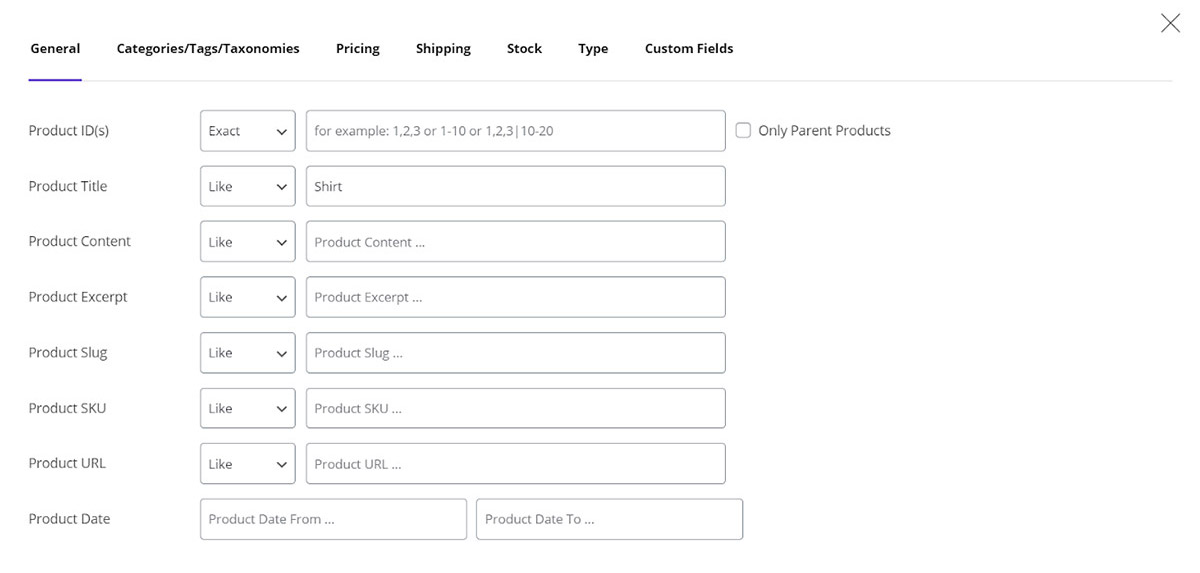Click the Product ID(s) input field

515,131
